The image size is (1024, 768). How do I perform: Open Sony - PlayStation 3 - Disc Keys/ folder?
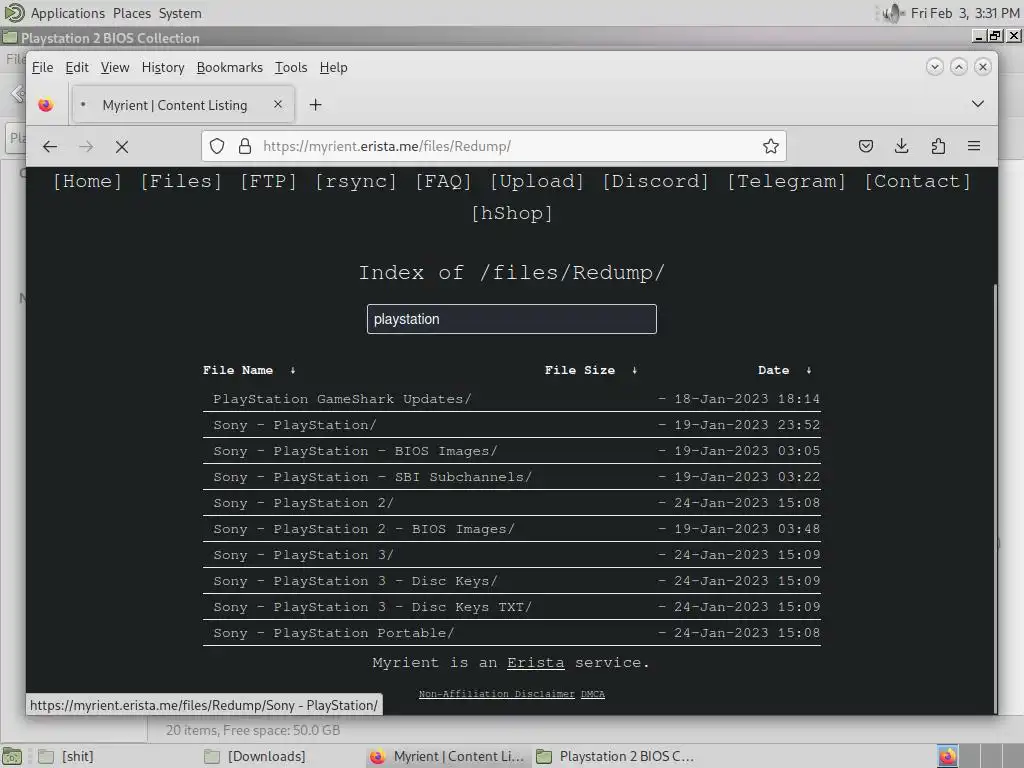click(355, 581)
